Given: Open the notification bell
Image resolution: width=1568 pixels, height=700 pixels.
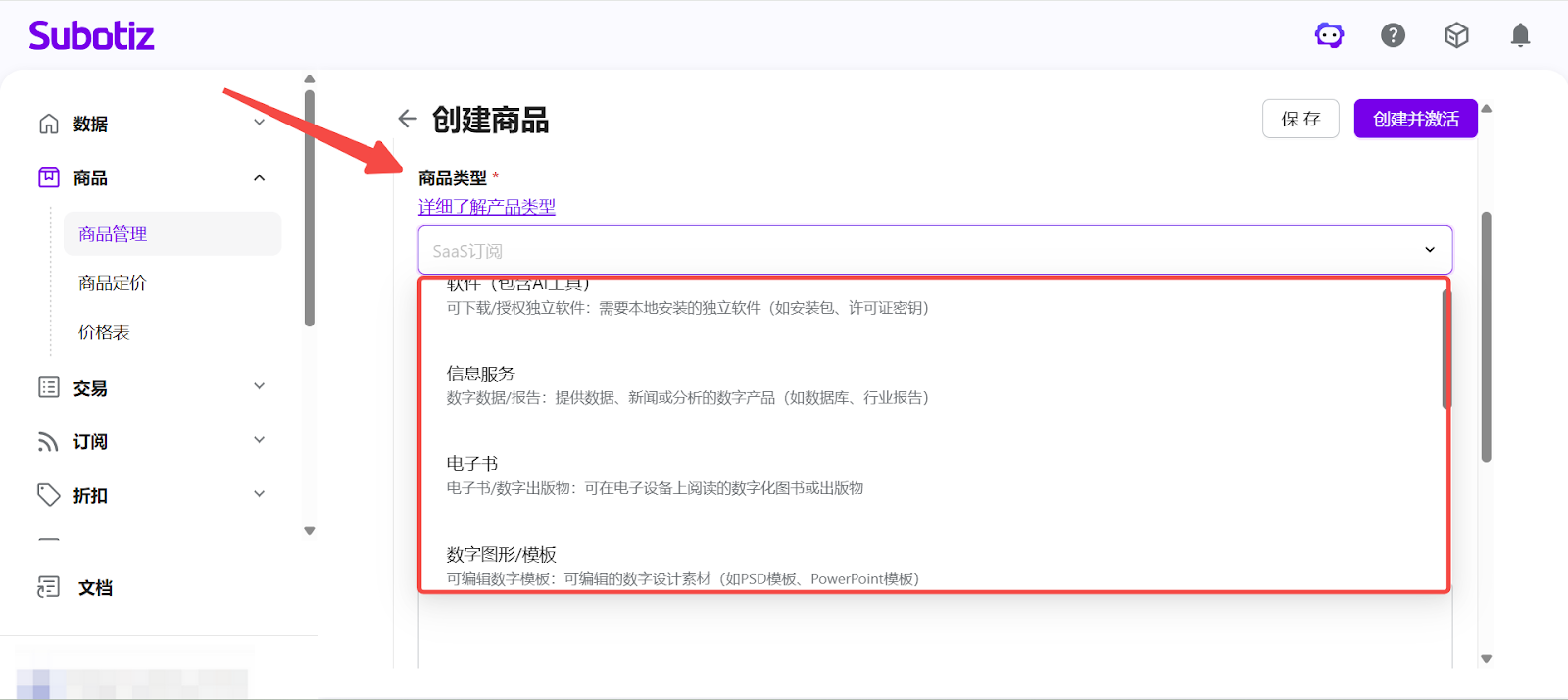Looking at the screenshot, I should point(1520,36).
